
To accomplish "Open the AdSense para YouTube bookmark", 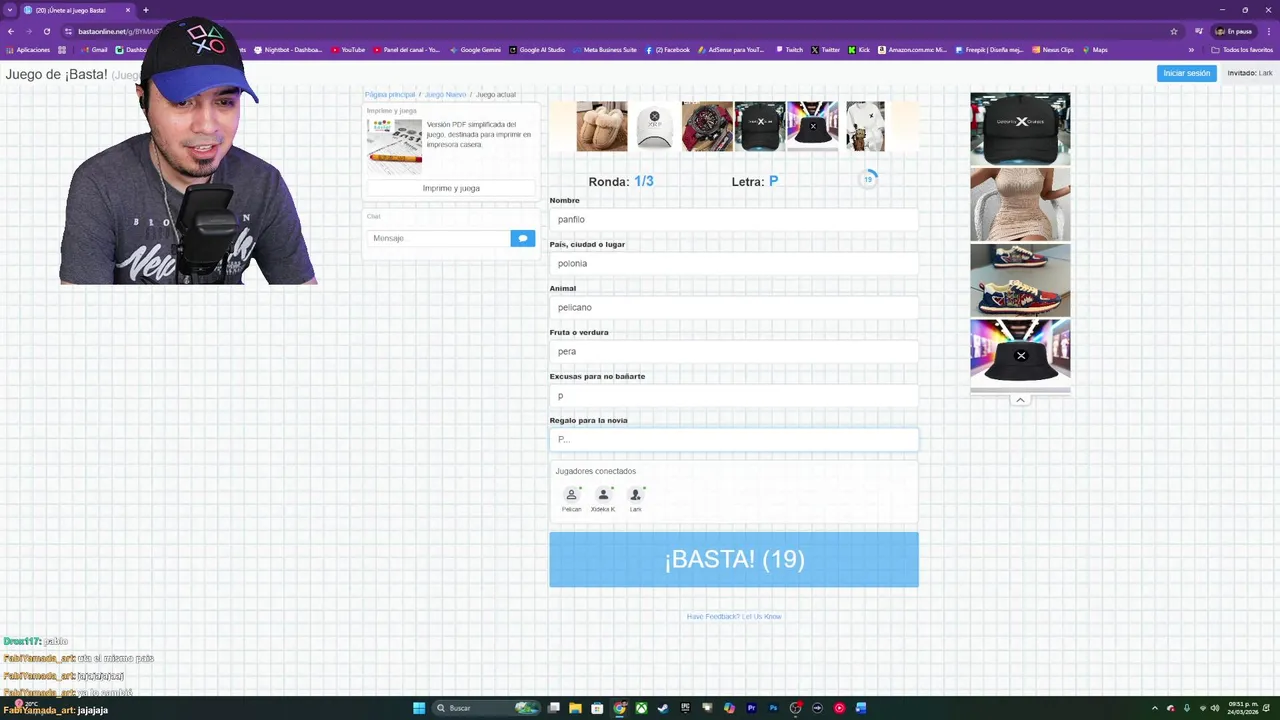I will pyautogui.click(x=731, y=50).
